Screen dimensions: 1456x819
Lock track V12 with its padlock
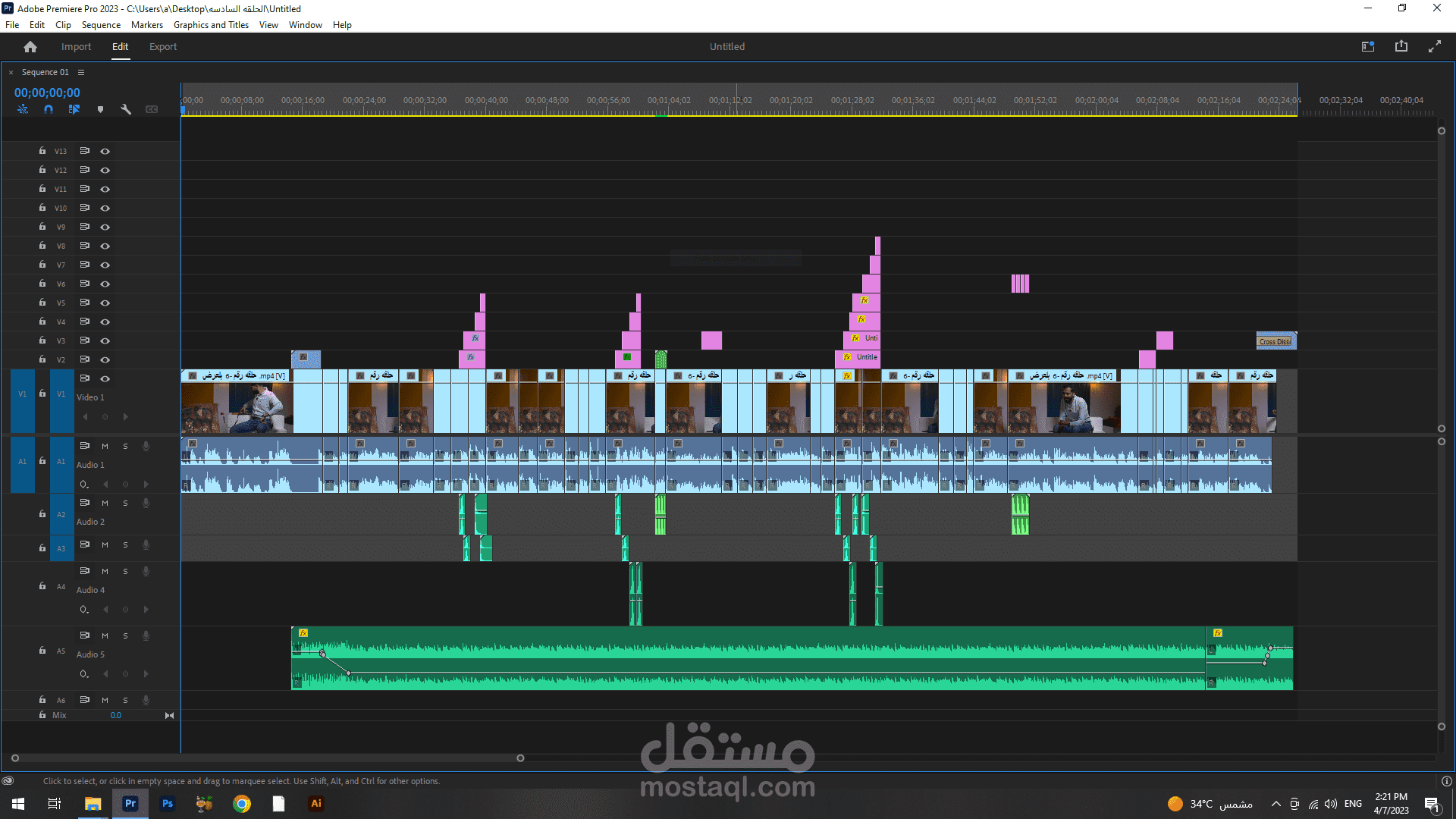[42, 169]
